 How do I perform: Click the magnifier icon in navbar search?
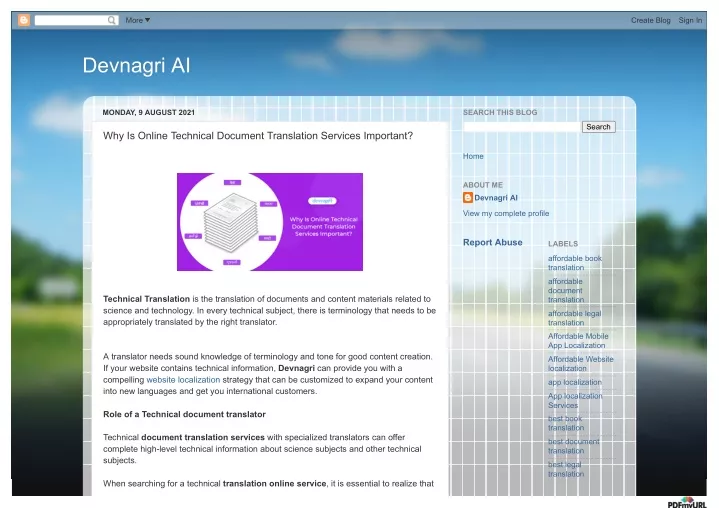[x=111, y=20]
